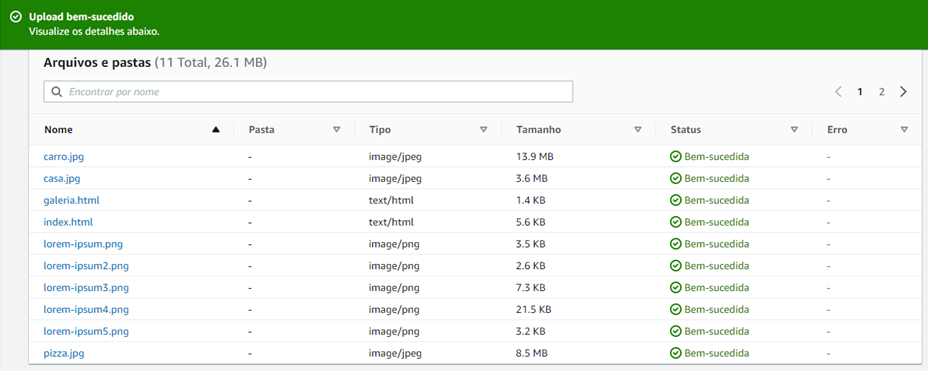Open the Tipo column sort dropdown
Image resolution: width=928 pixels, height=371 pixels.
coord(484,130)
